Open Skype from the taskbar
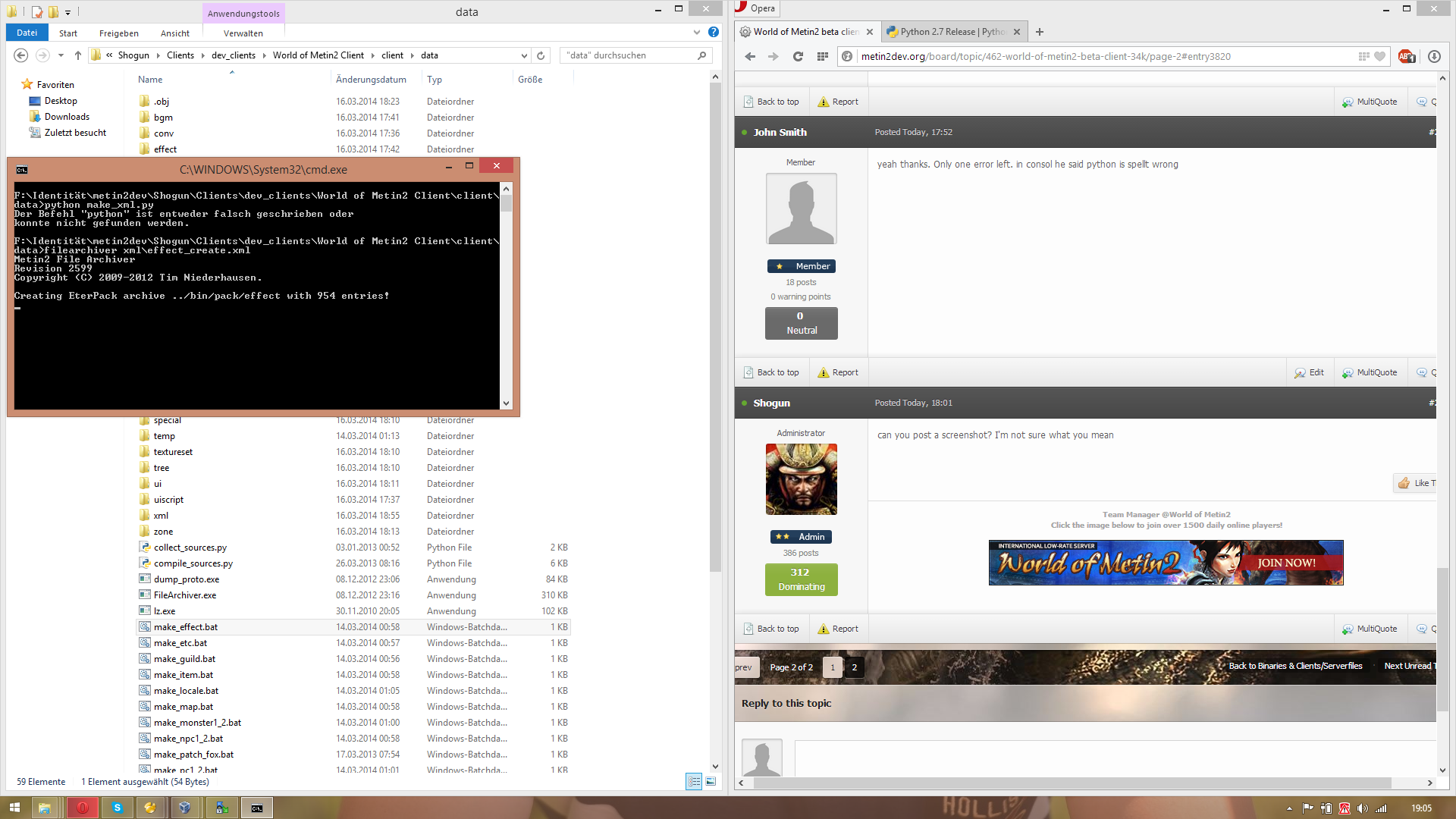This screenshot has height=819, width=1456. pos(117,808)
